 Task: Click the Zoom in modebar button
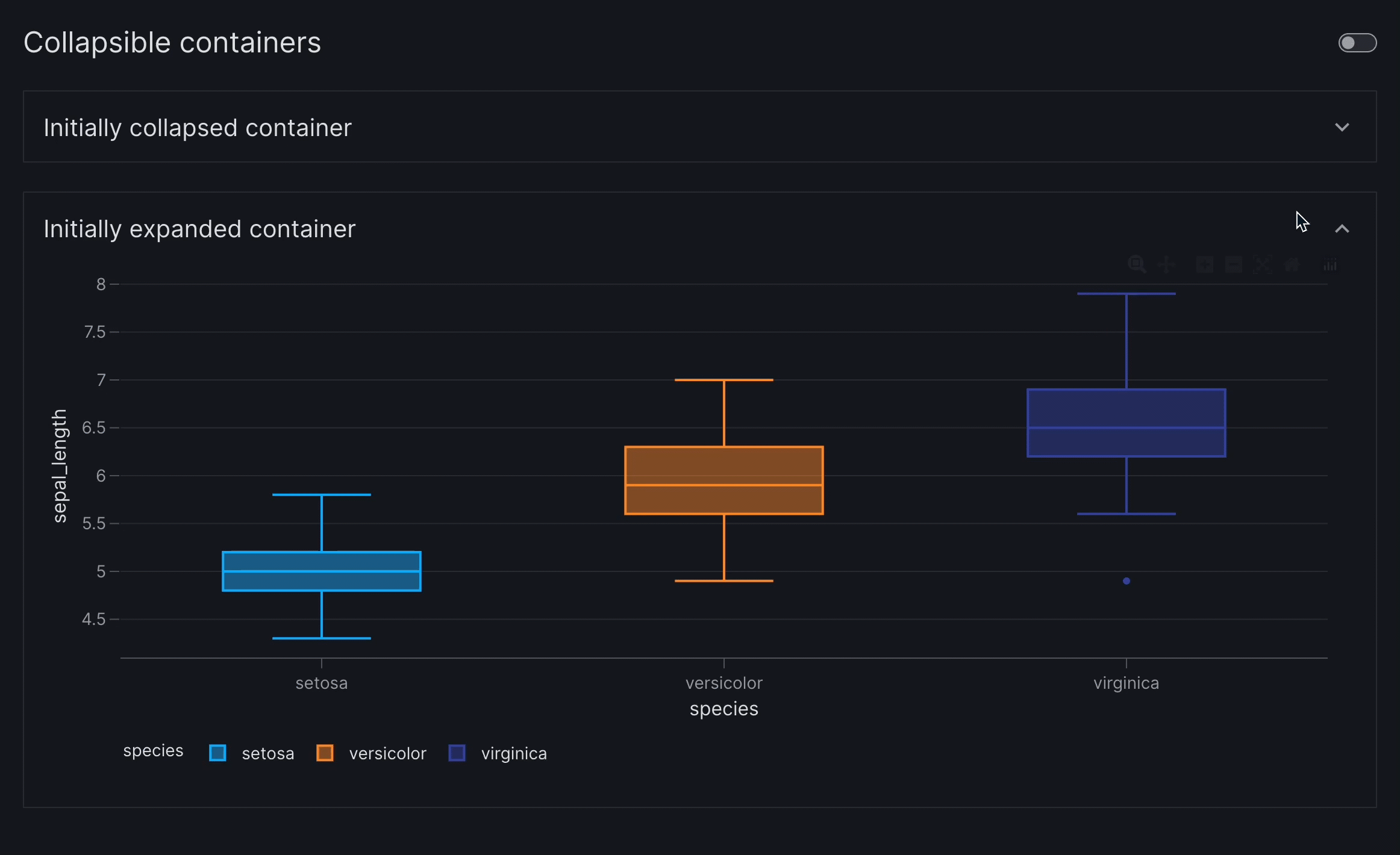[x=1204, y=264]
